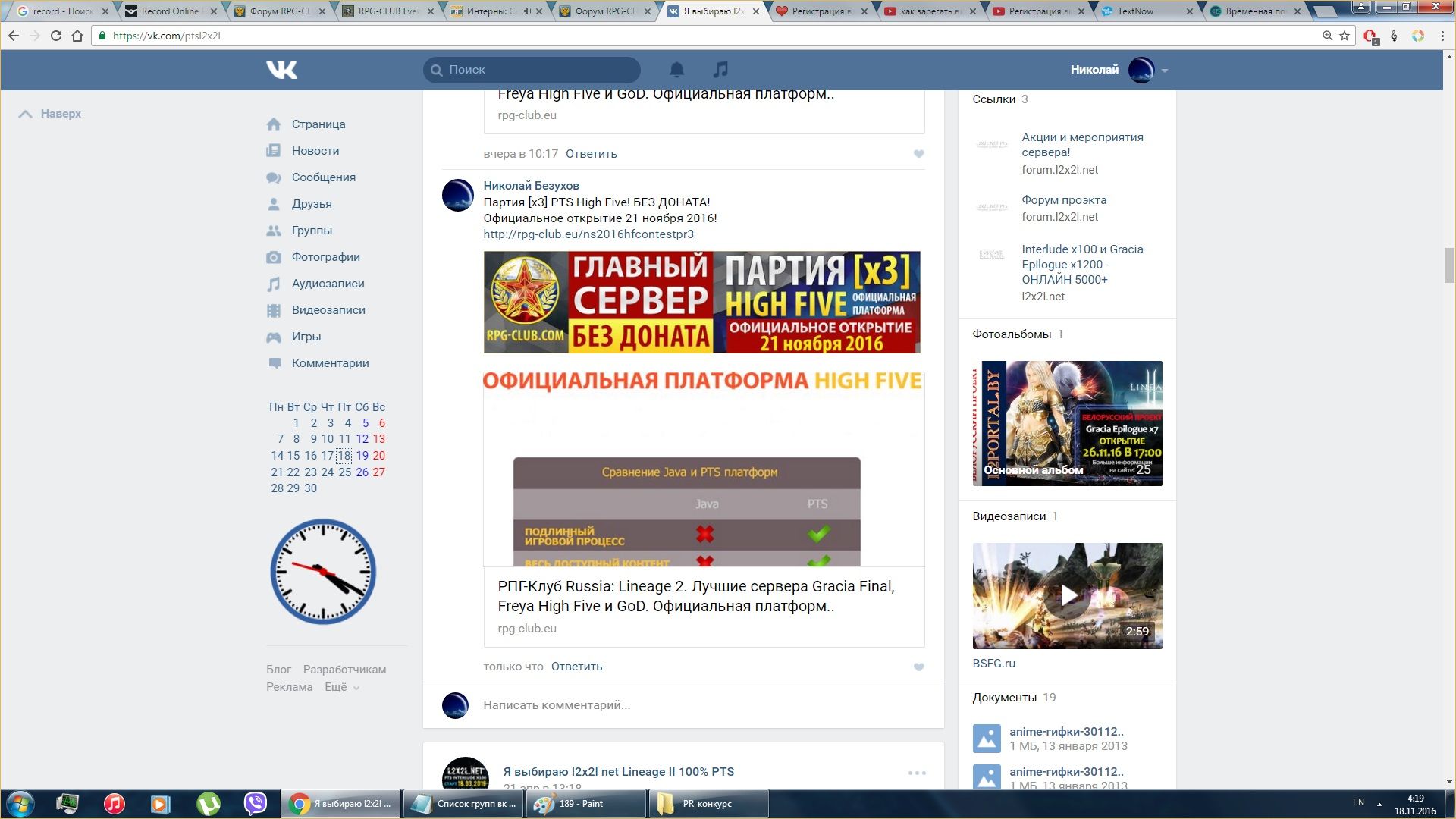This screenshot has height=819, width=1456.
Task: Open Windows Start button
Action: pyautogui.click(x=20, y=804)
